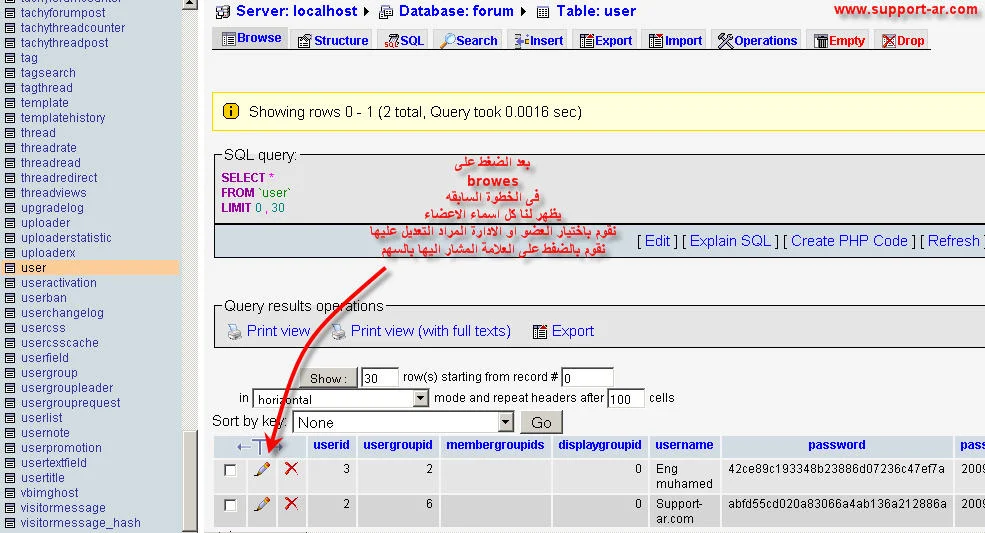Click the Export icon in Query results operations
The image size is (985, 533).
(540, 331)
